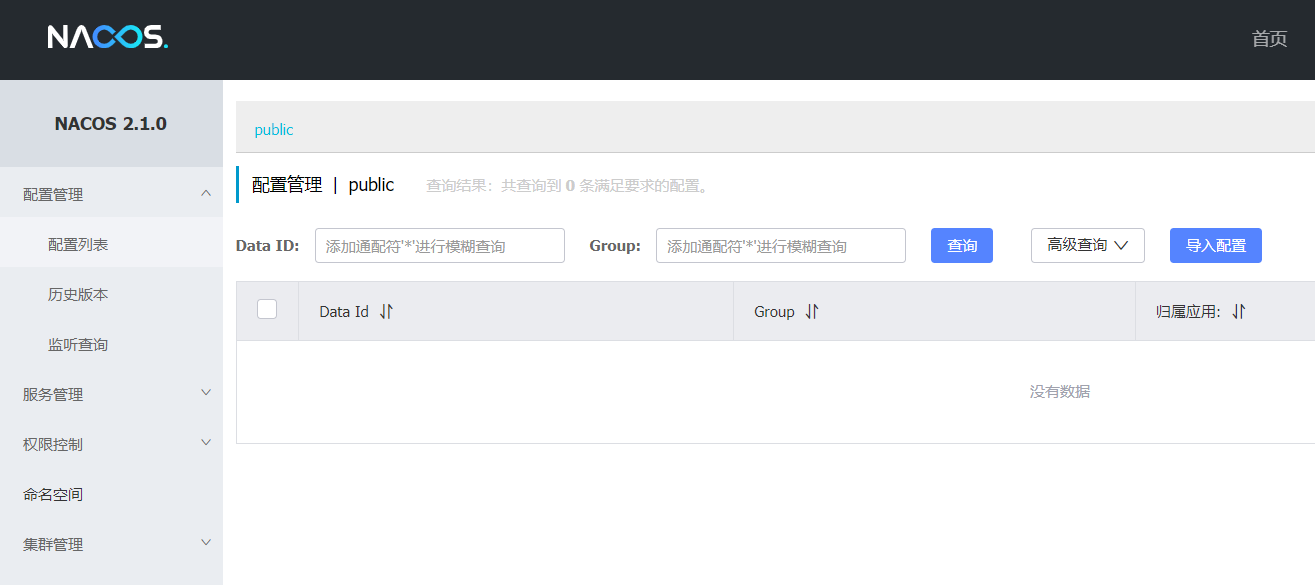The height and width of the screenshot is (585, 1315).
Task: Open the 高级查询 dropdown
Action: (1087, 245)
